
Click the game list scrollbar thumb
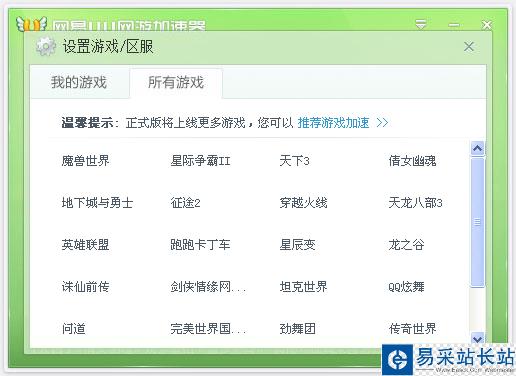pos(478,222)
